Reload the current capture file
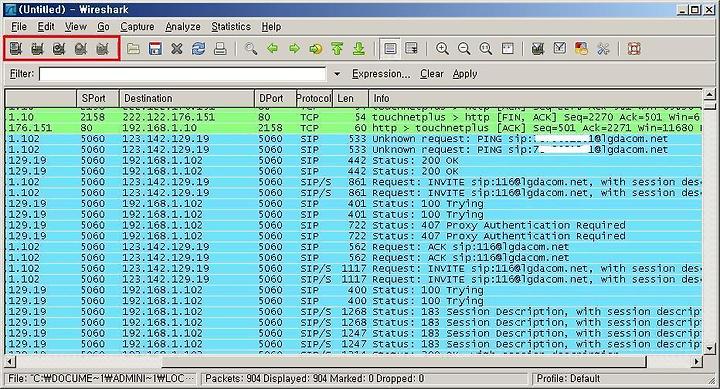 [x=198, y=48]
